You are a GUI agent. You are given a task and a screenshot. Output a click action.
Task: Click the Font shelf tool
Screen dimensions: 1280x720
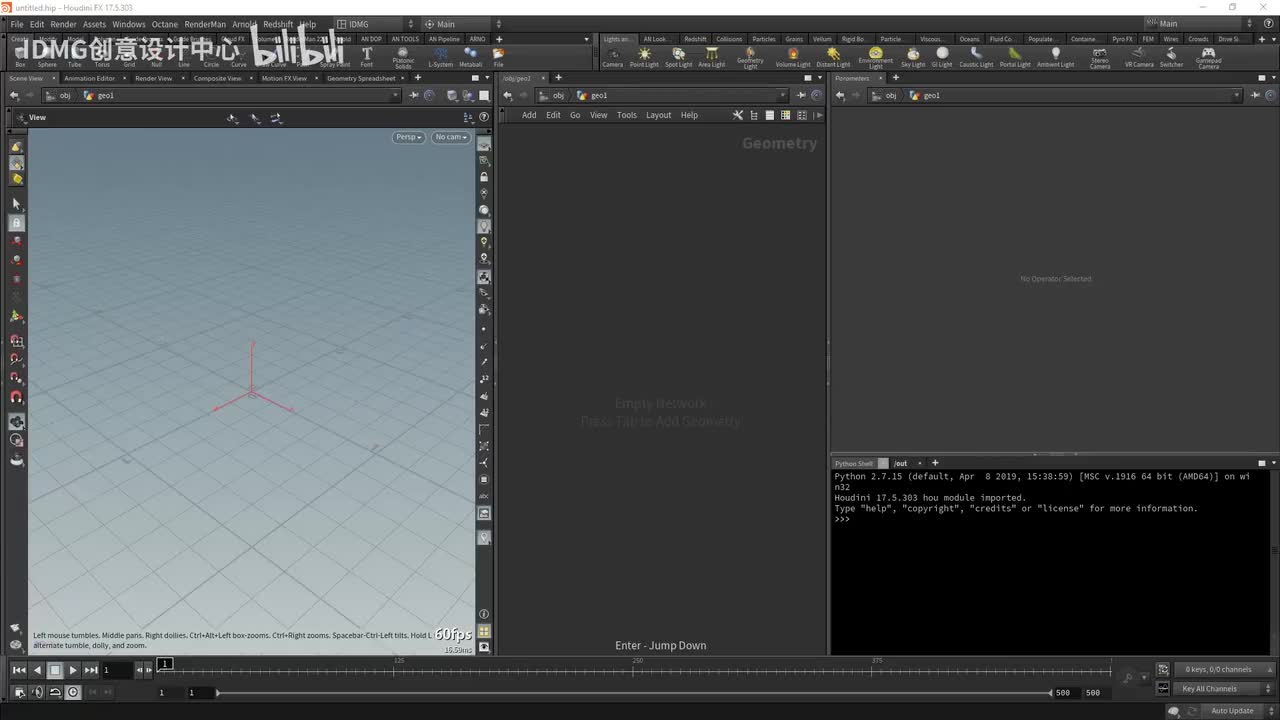367,57
